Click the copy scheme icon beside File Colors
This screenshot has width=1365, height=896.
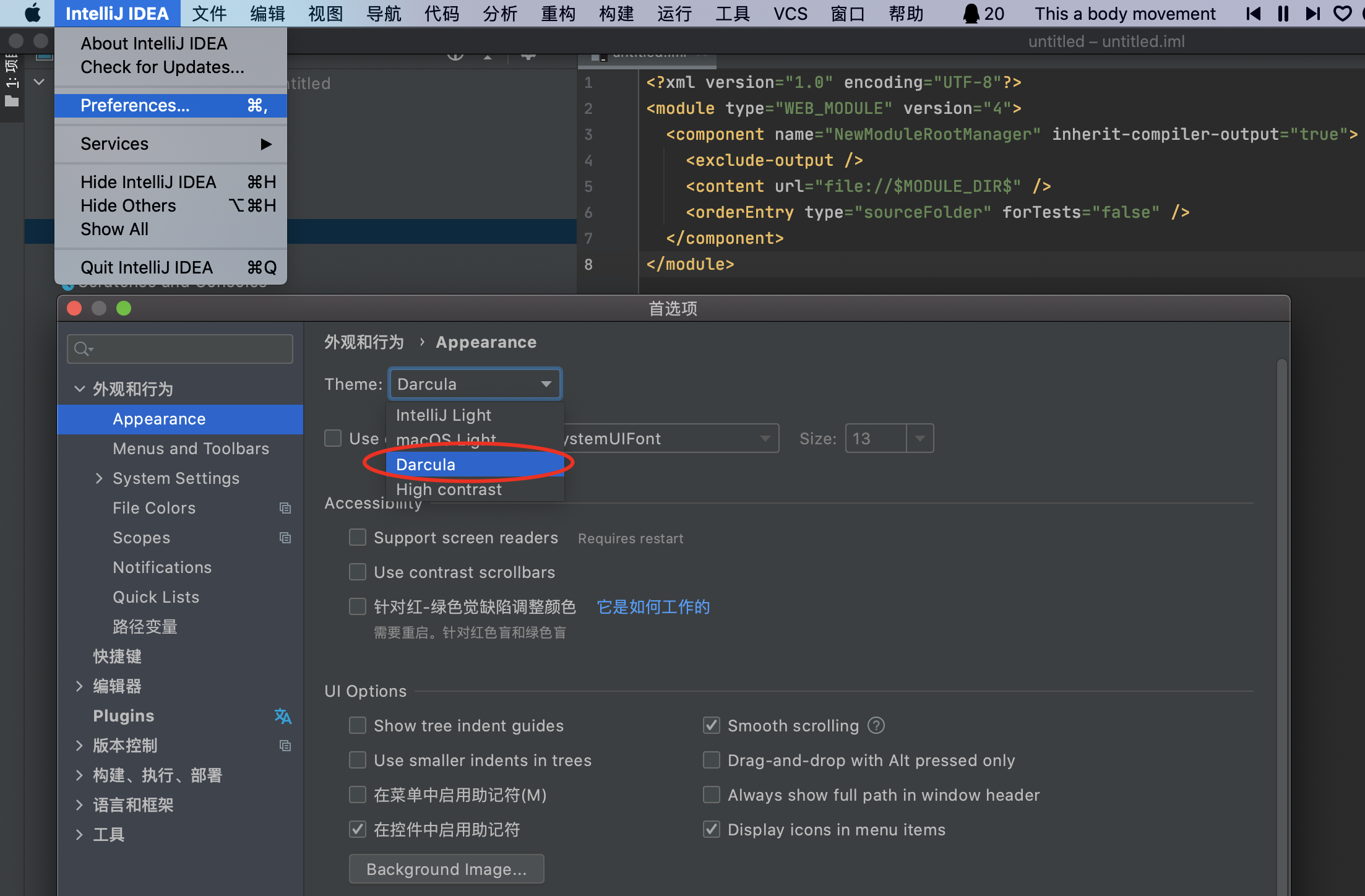[x=285, y=507]
